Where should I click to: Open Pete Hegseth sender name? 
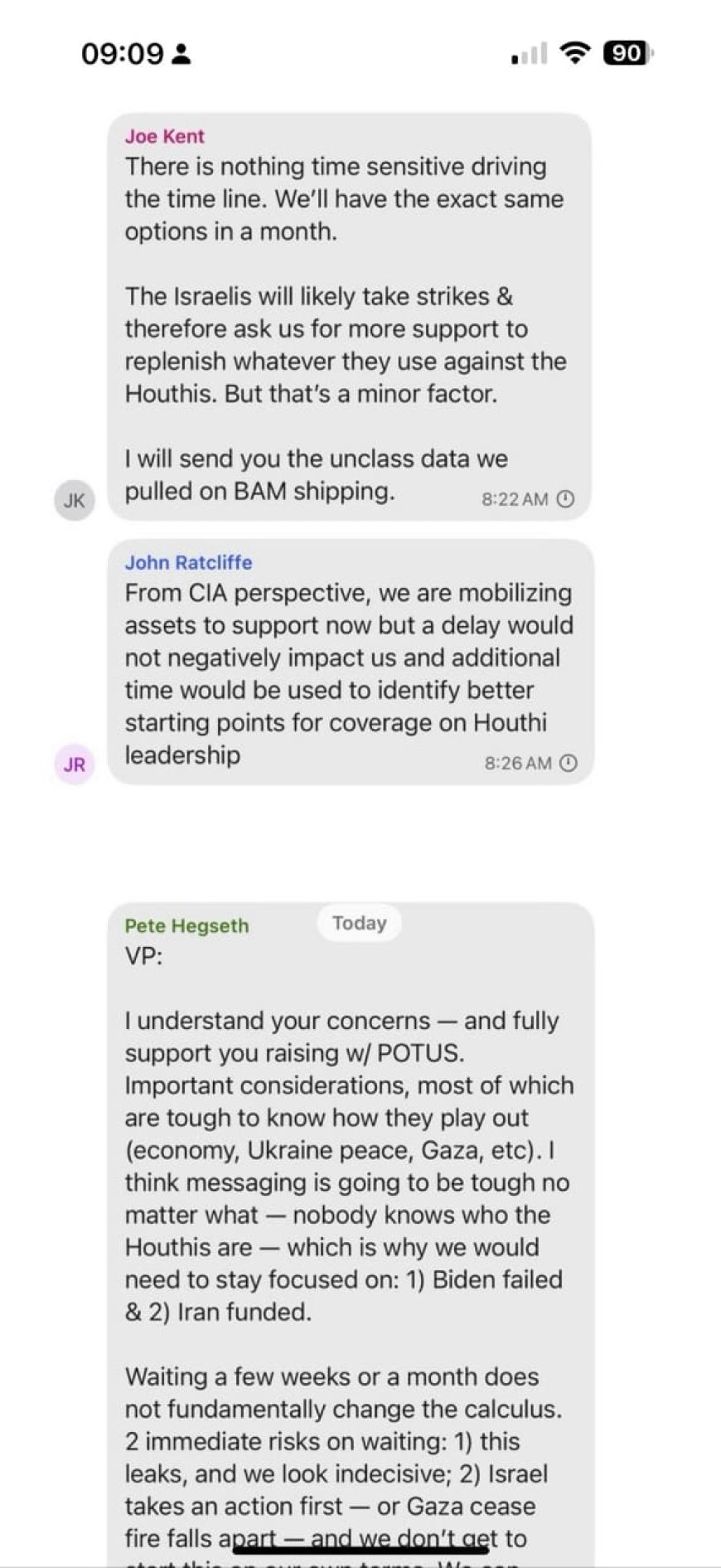(187, 925)
